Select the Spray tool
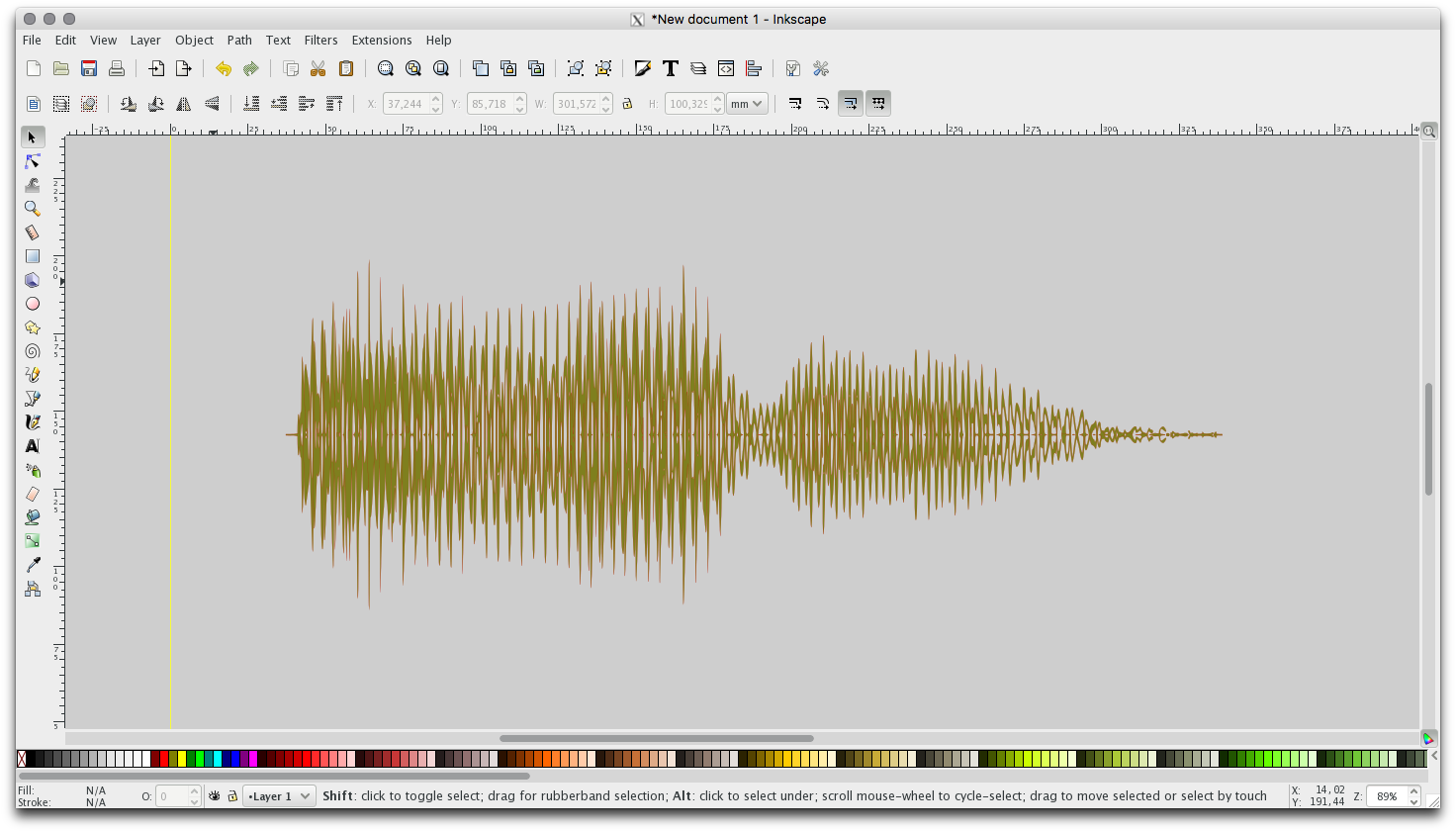 click(x=33, y=470)
